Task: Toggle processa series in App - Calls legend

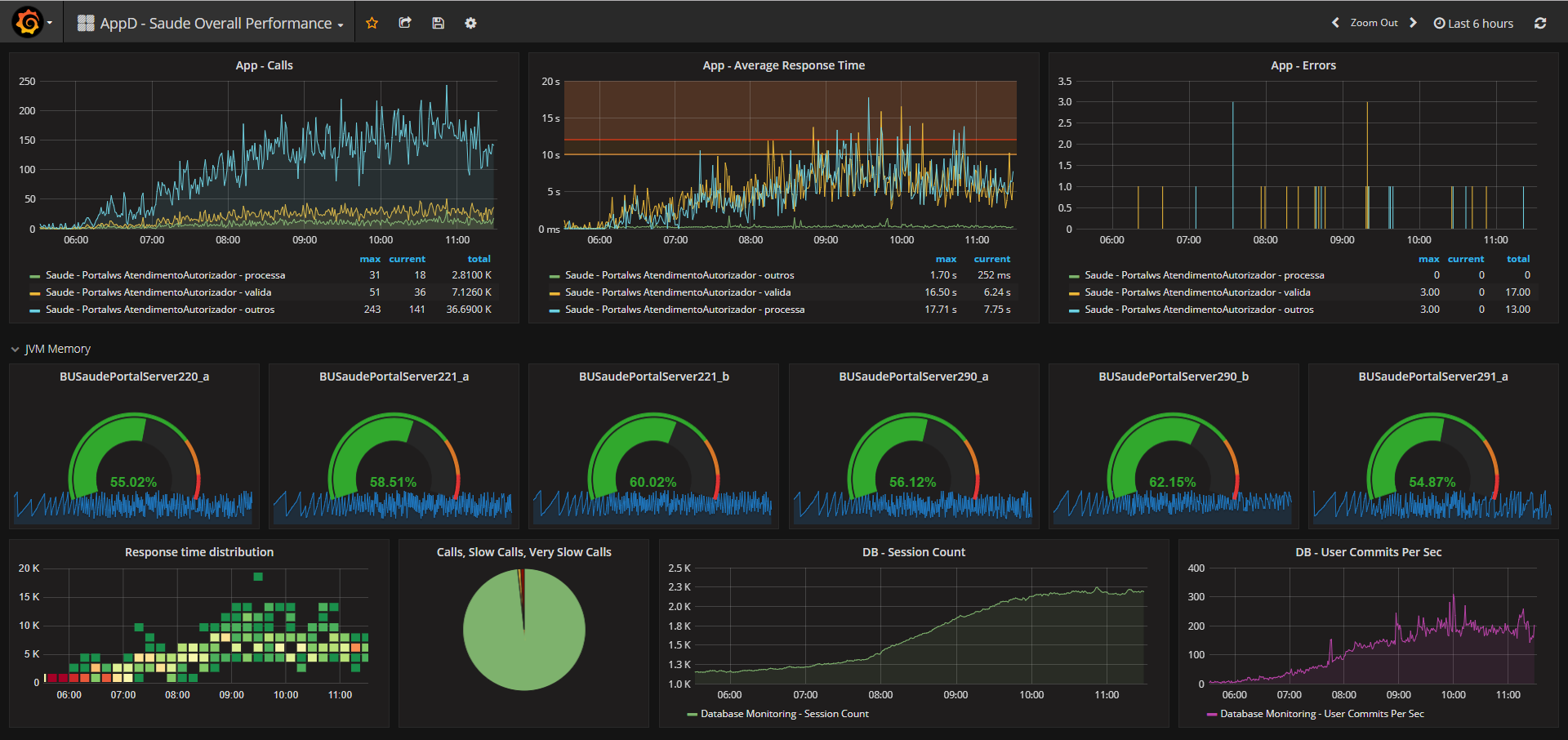Action: (x=165, y=275)
